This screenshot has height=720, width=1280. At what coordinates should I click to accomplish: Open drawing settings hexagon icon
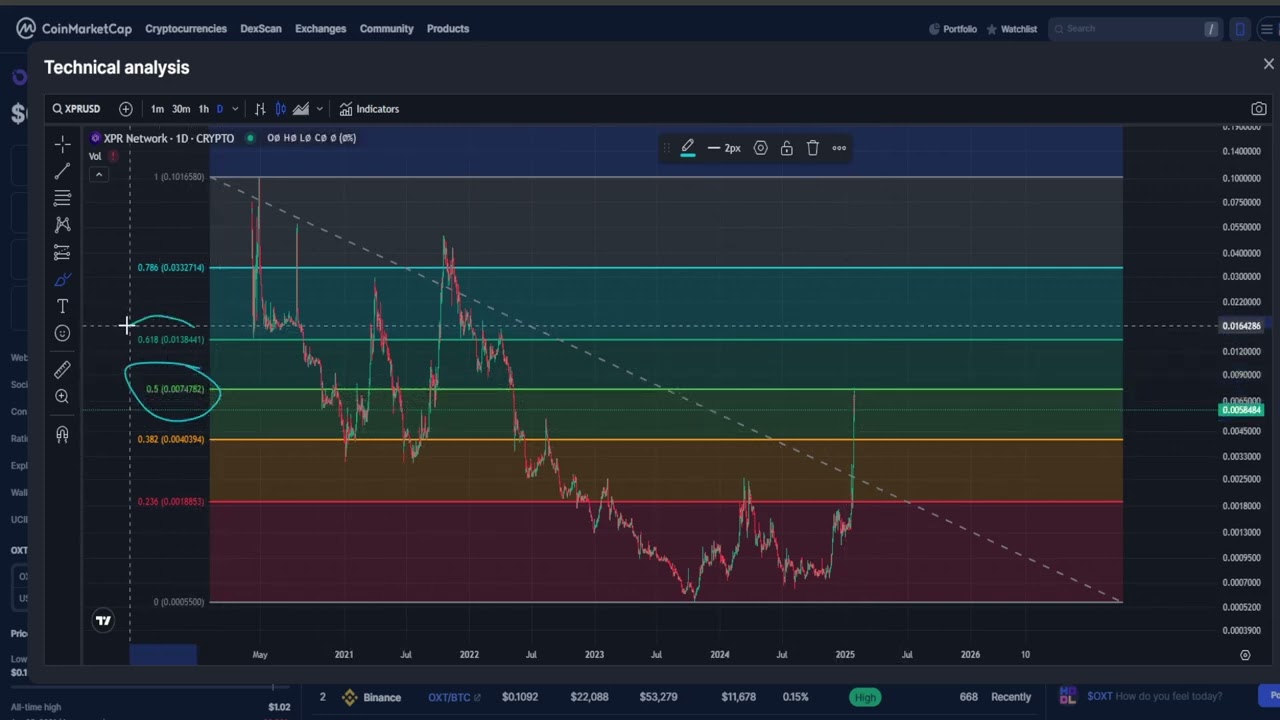pyautogui.click(x=760, y=148)
